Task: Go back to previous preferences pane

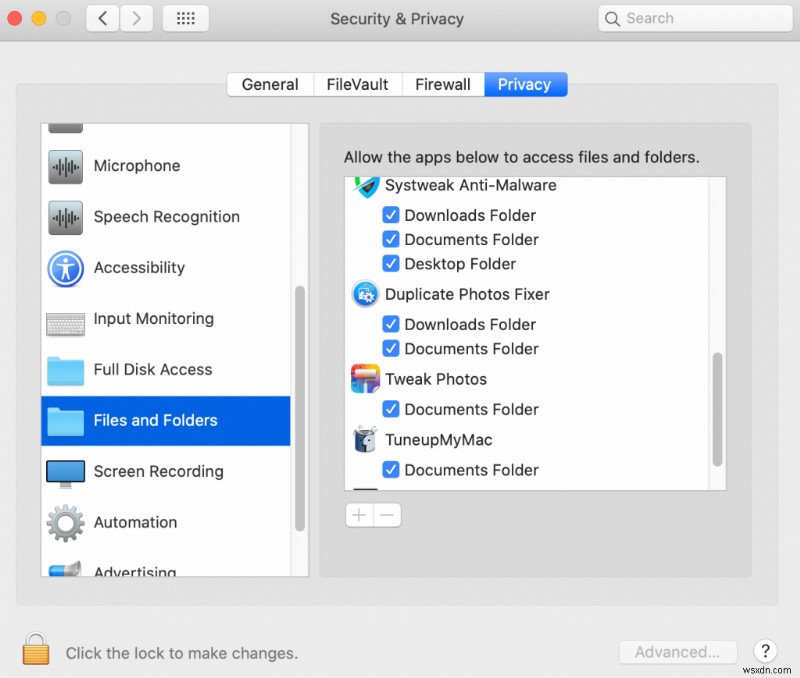Action: coord(102,18)
